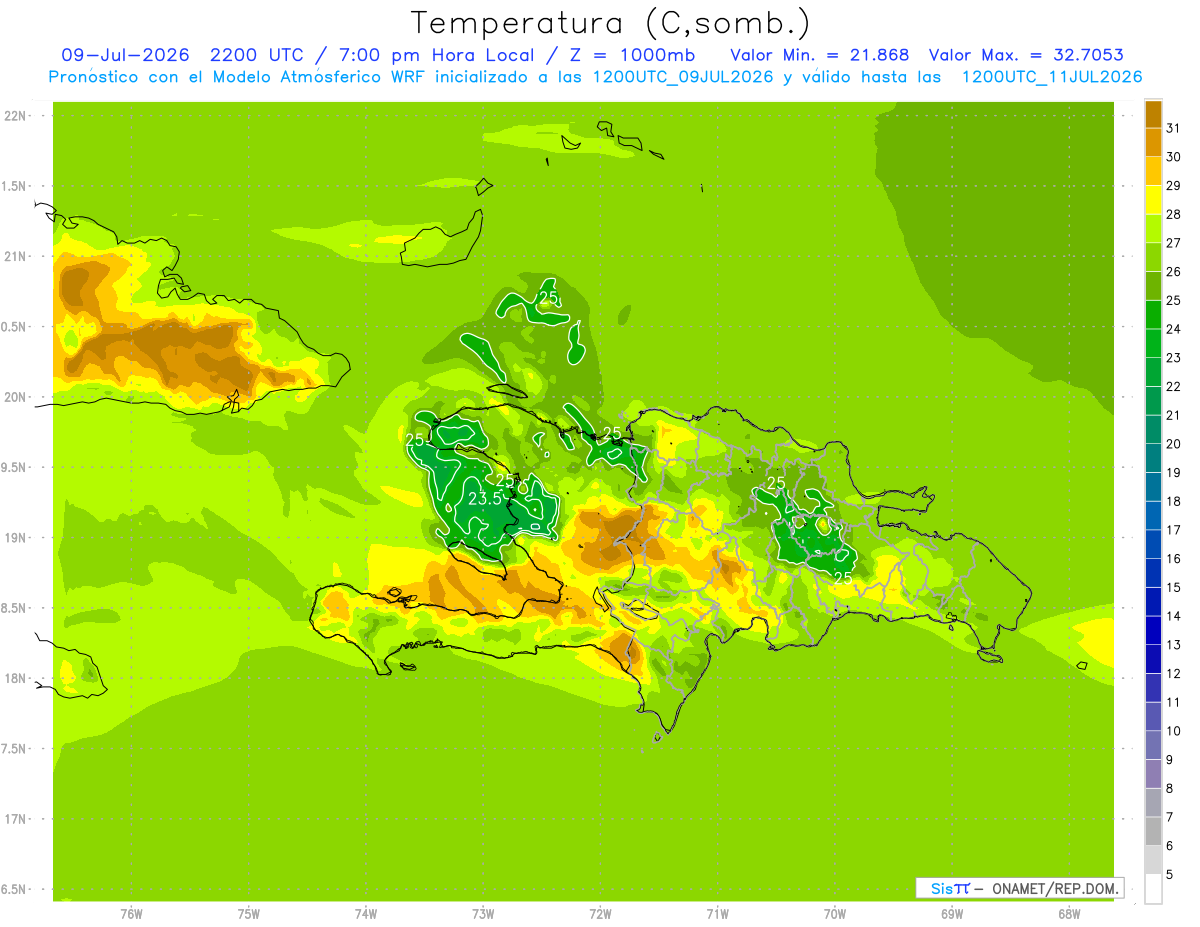Pick the blue swatch between 15 and 16
This screenshot has height=927, width=1200.
point(1153,573)
